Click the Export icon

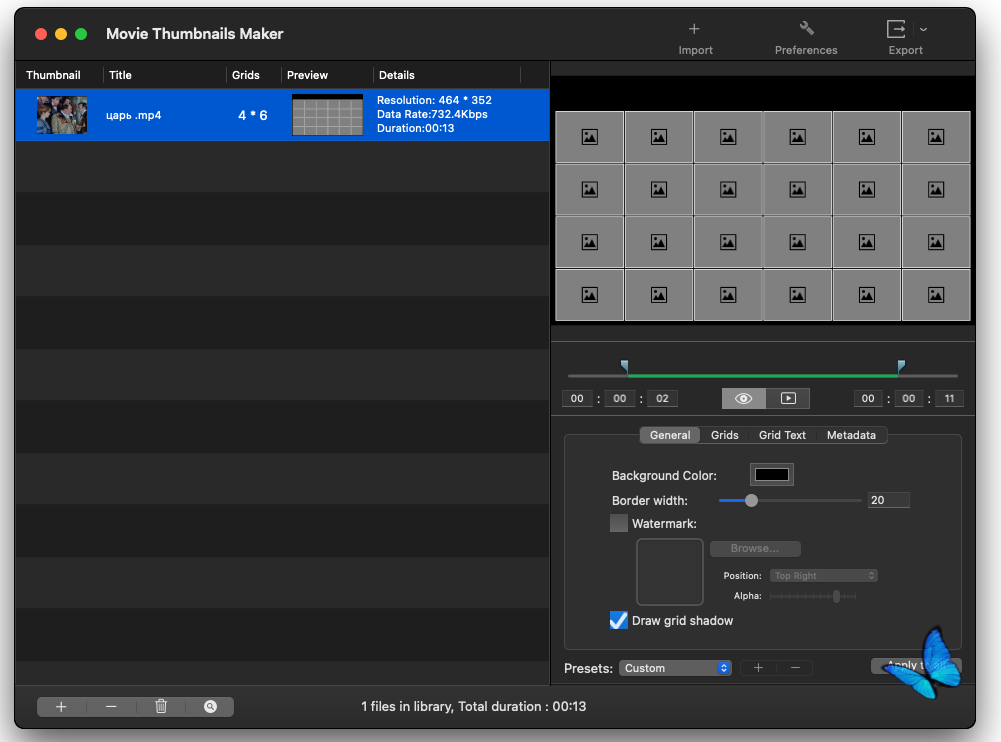pos(896,29)
